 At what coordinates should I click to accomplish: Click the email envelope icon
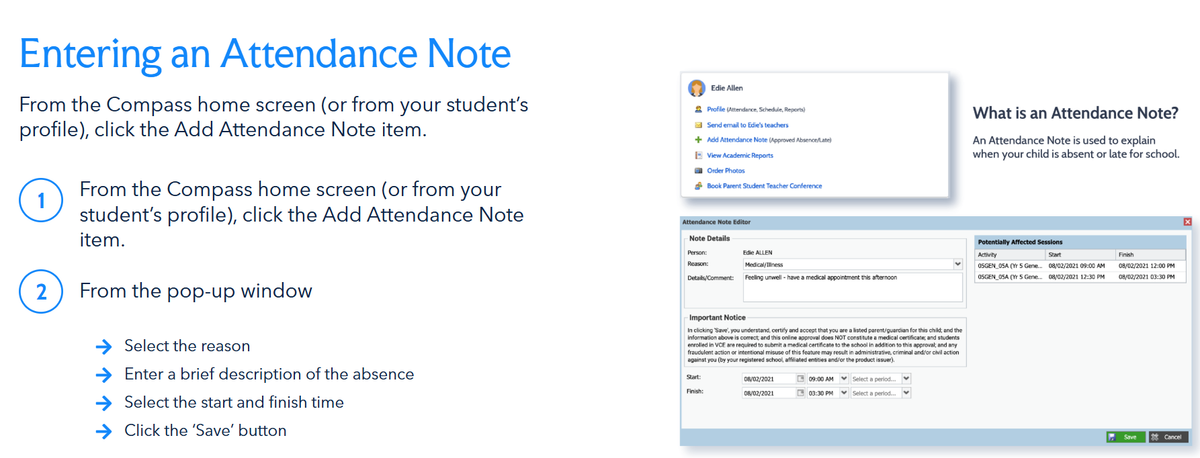click(x=697, y=125)
